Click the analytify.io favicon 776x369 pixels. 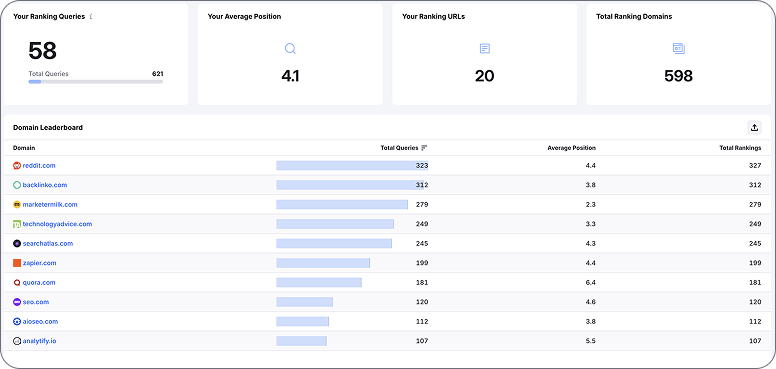tap(17, 341)
